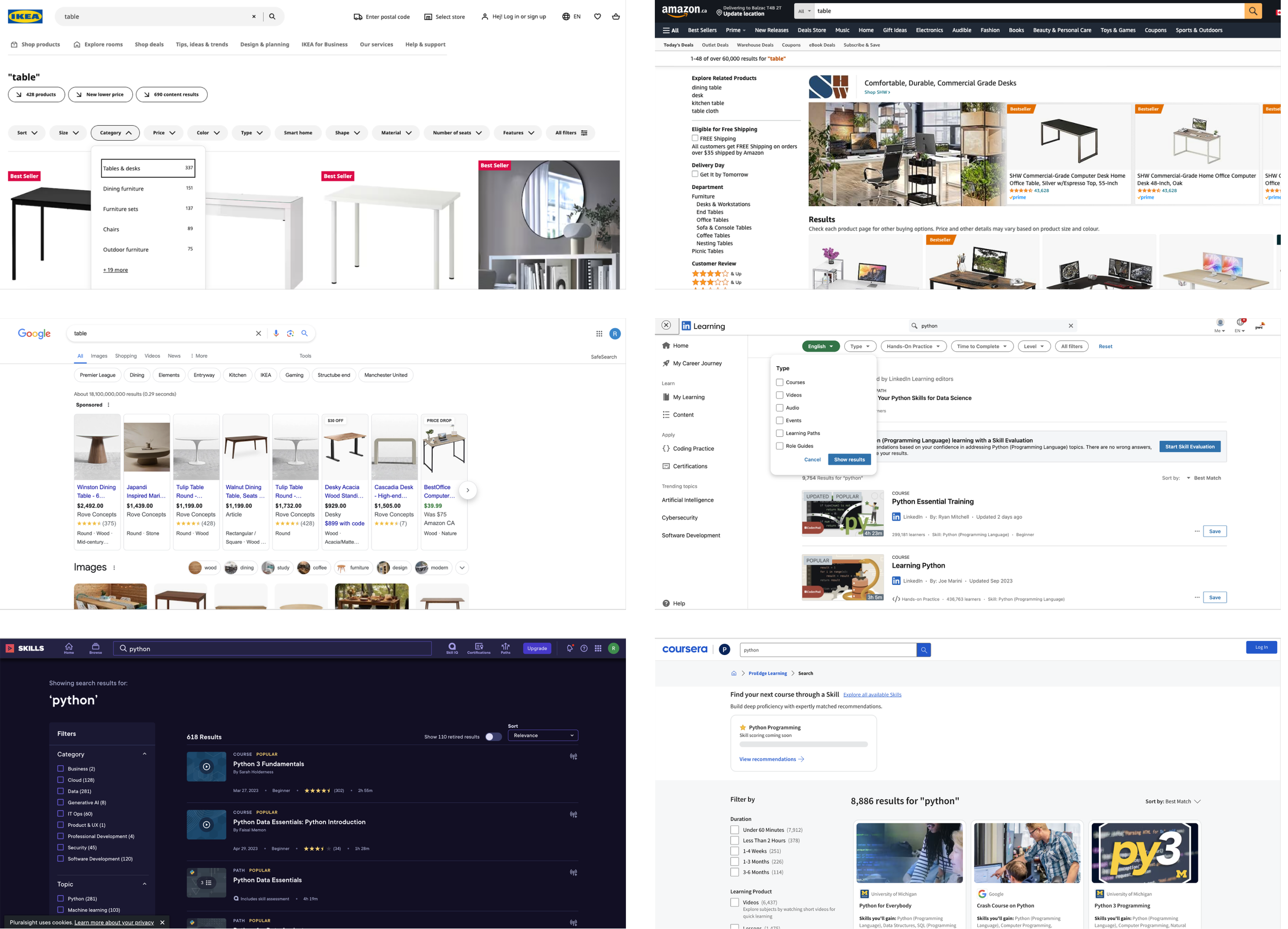Open LinkedIn My Learning sidebar item
Screen dimensions: 1288x929
click(688, 397)
